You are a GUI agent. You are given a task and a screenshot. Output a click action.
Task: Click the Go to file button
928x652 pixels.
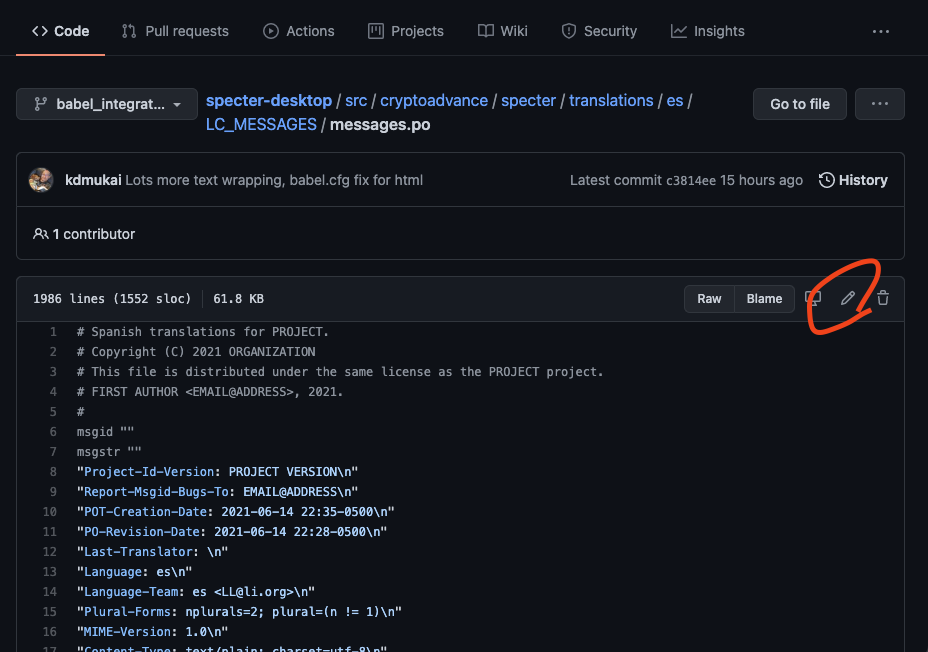pyautogui.click(x=800, y=104)
